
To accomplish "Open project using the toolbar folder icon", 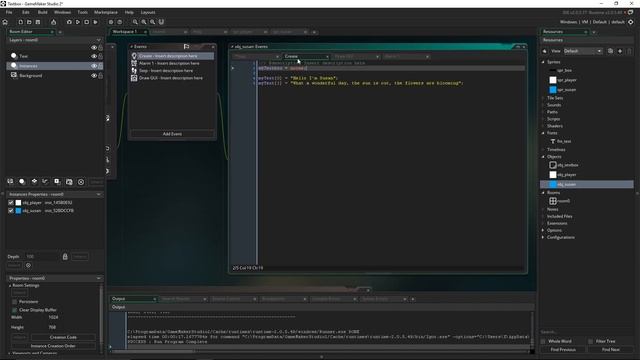I will tap(29, 22).
